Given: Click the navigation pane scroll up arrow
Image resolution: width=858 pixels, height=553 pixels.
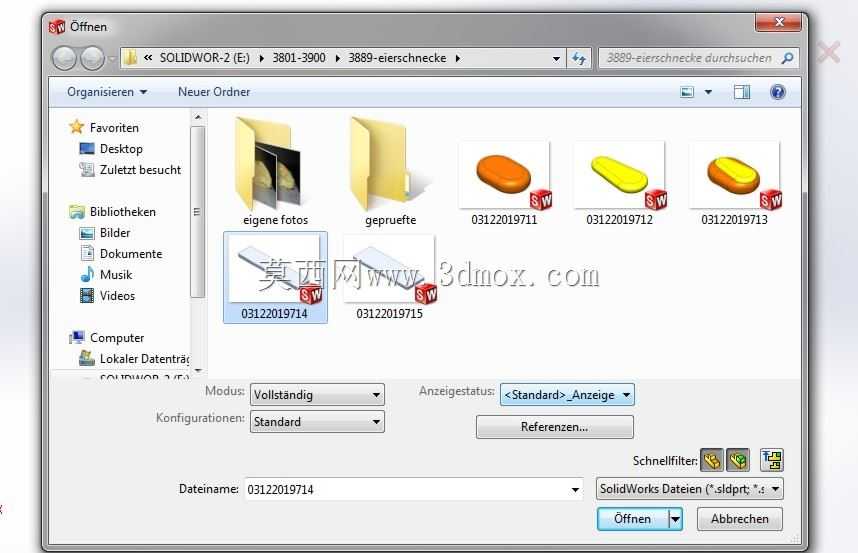Looking at the screenshot, I should 198,117.
